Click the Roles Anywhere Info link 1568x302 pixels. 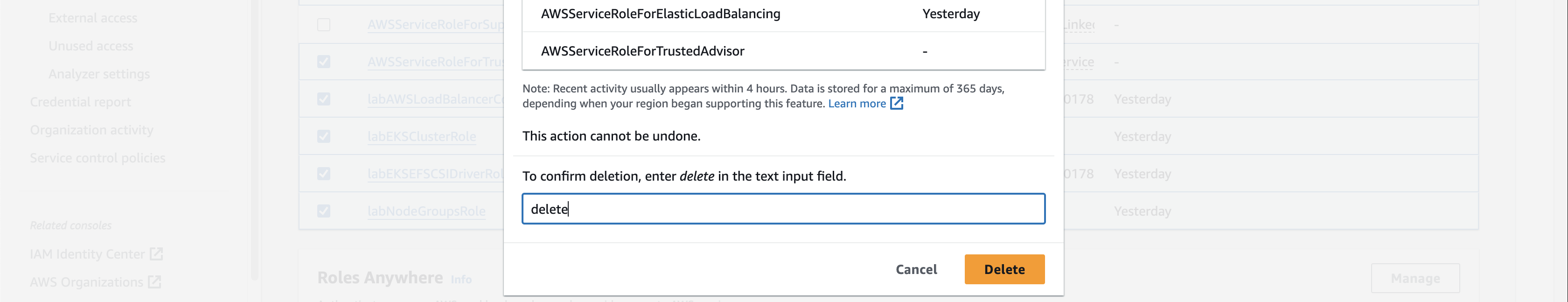click(461, 279)
